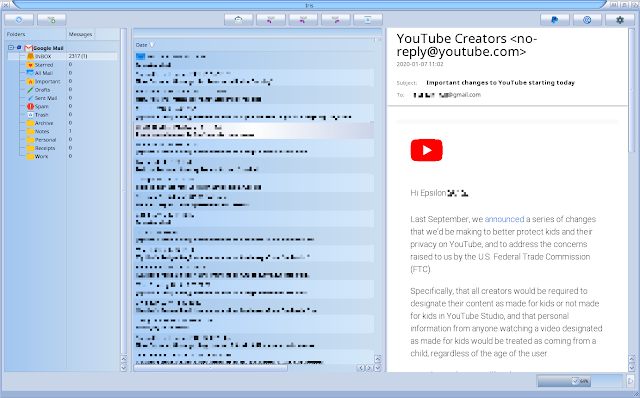Click the Archive folder icon
Viewport: 640px width, 398px height.
[30, 123]
